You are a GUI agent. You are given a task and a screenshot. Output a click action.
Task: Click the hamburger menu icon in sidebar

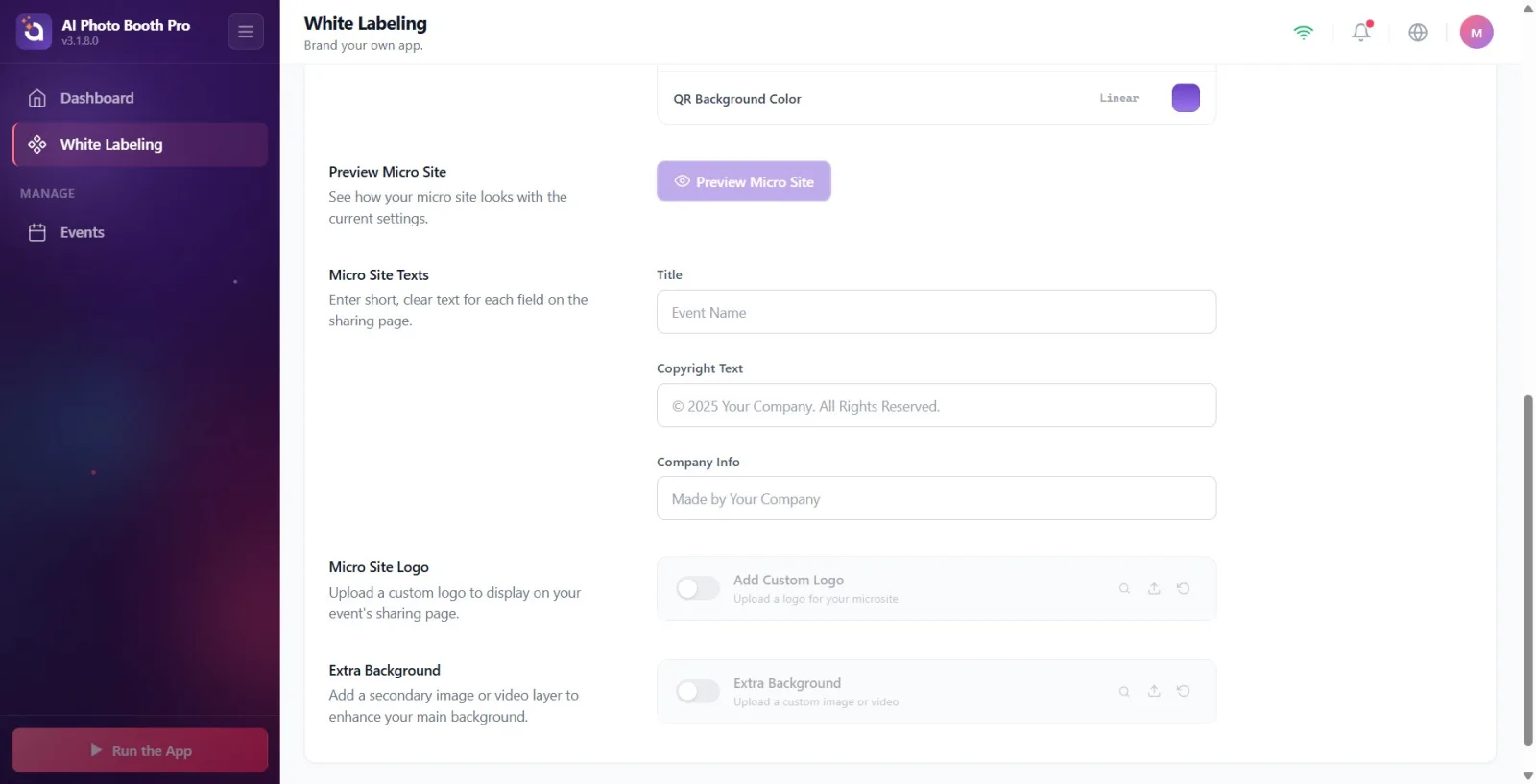[246, 32]
